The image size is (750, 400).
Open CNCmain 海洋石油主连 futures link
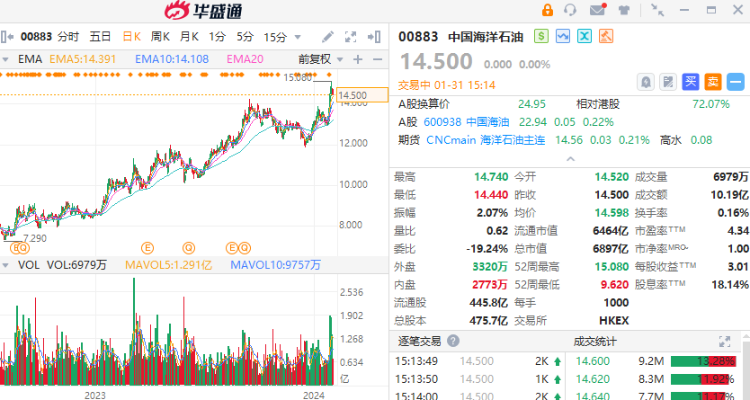(485, 140)
